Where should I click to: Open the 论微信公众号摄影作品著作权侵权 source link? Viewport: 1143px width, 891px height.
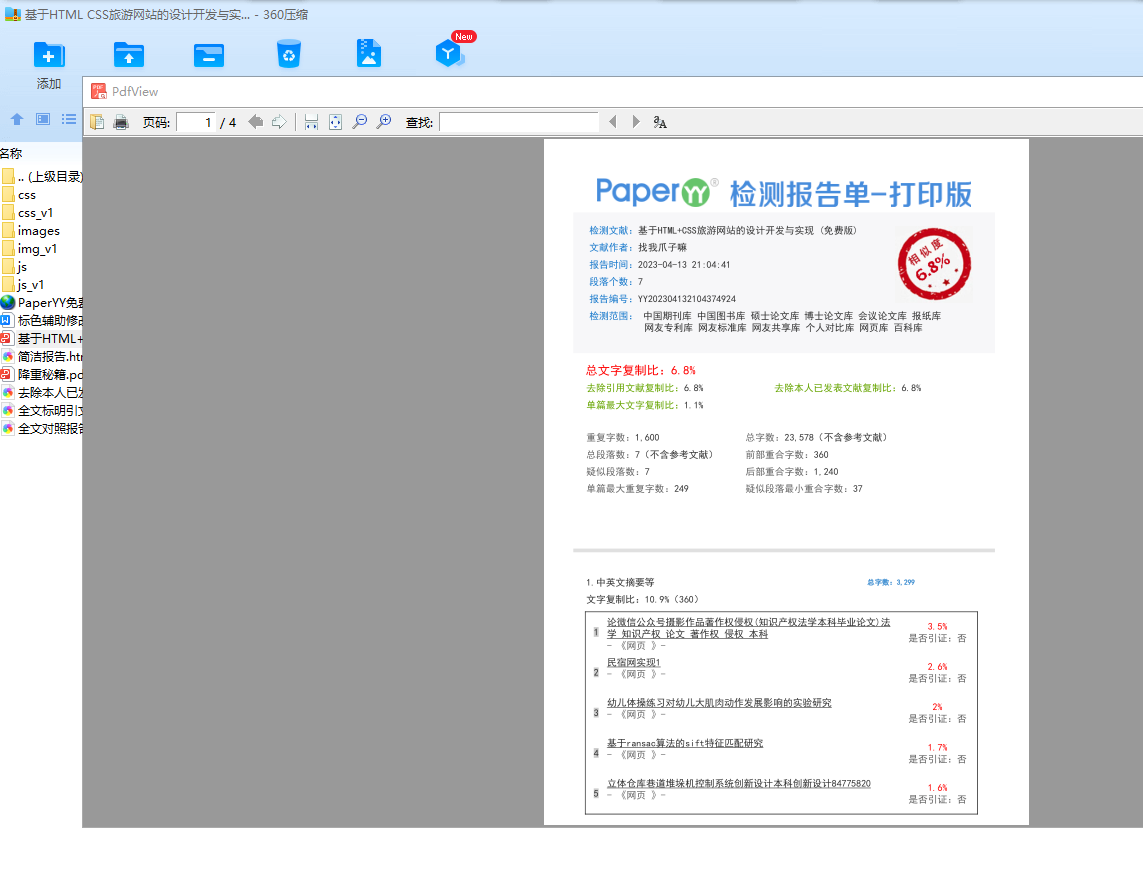coord(748,628)
